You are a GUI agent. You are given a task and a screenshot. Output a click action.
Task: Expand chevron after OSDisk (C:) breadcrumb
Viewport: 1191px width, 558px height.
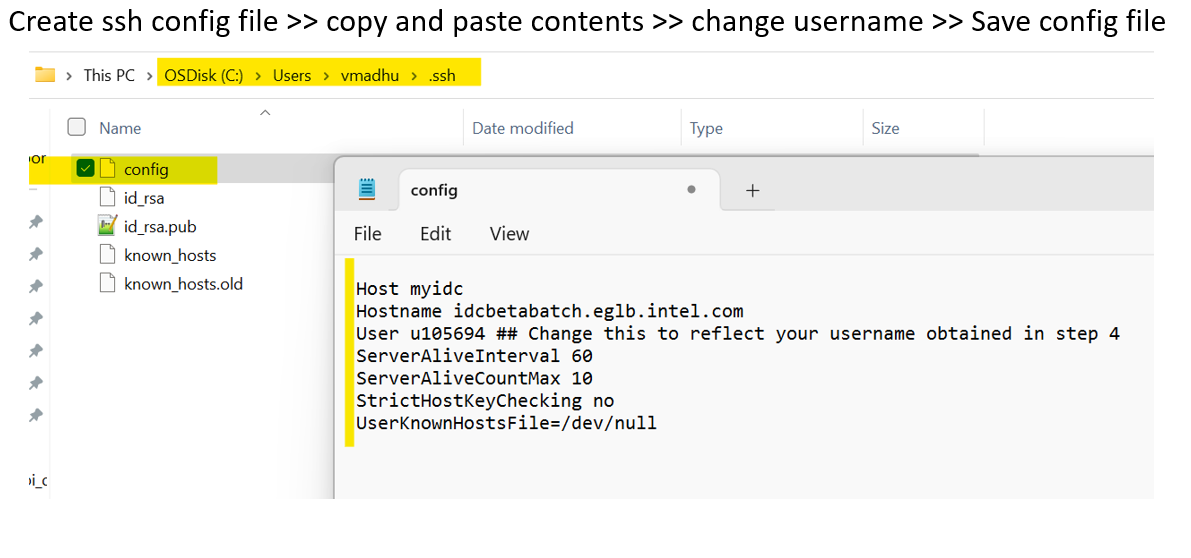pyautogui.click(x=258, y=75)
